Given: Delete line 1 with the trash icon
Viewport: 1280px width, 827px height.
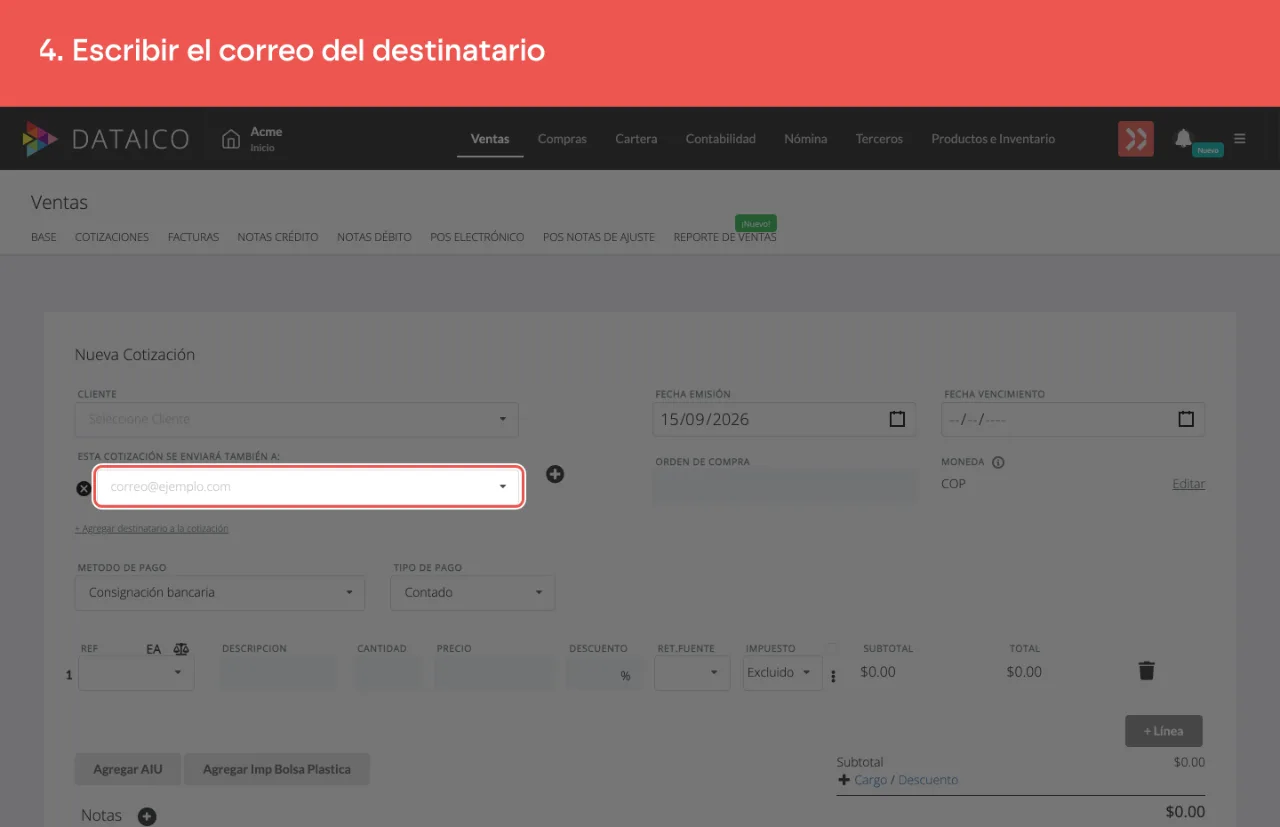Looking at the screenshot, I should pos(1147,671).
